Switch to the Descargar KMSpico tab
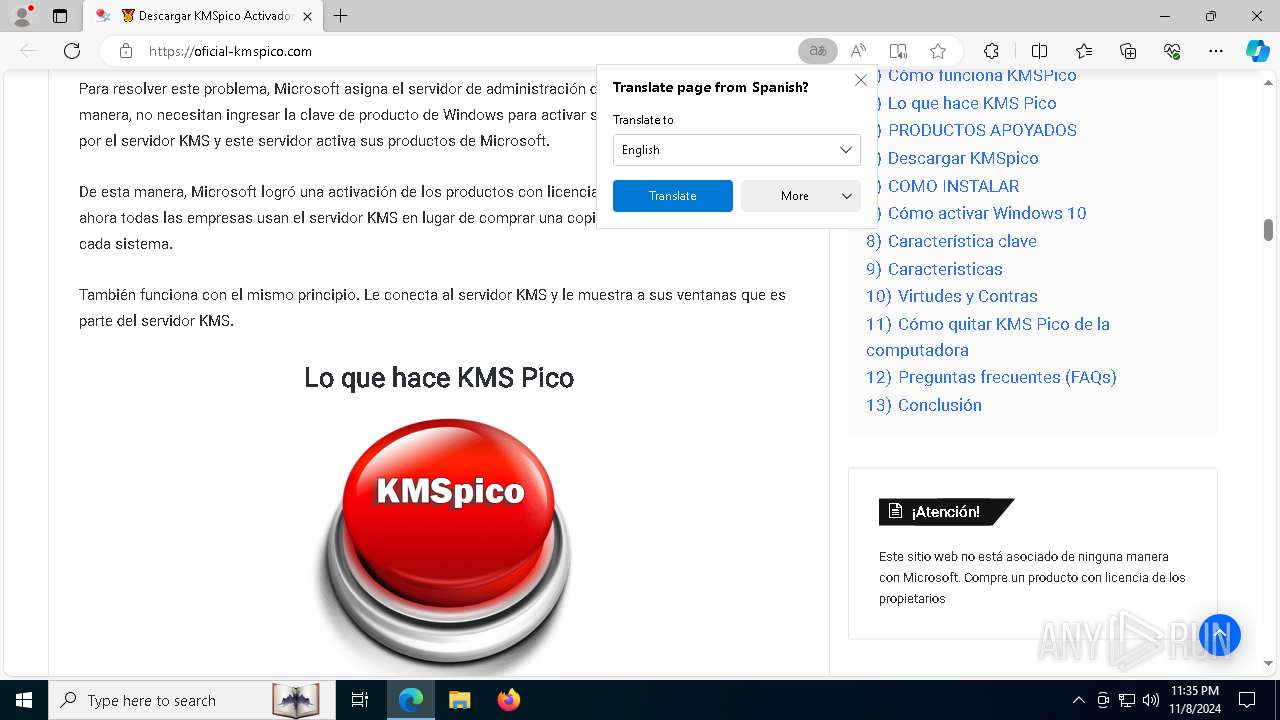Image resolution: width=1280 pixels, height=720 pixels. tap(203, 16)
